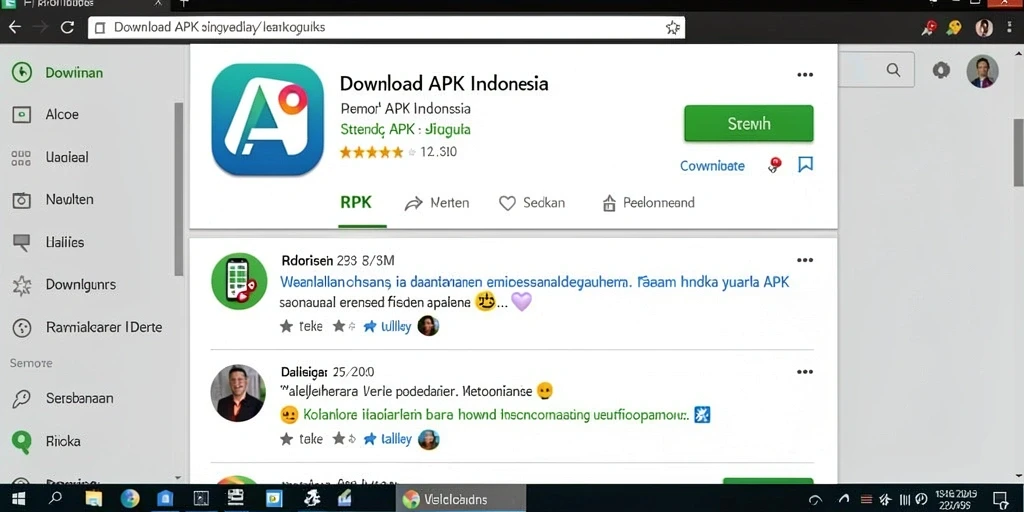
Task: Click talliey link under Daliisigar review
Action: (x=387, y=440)
